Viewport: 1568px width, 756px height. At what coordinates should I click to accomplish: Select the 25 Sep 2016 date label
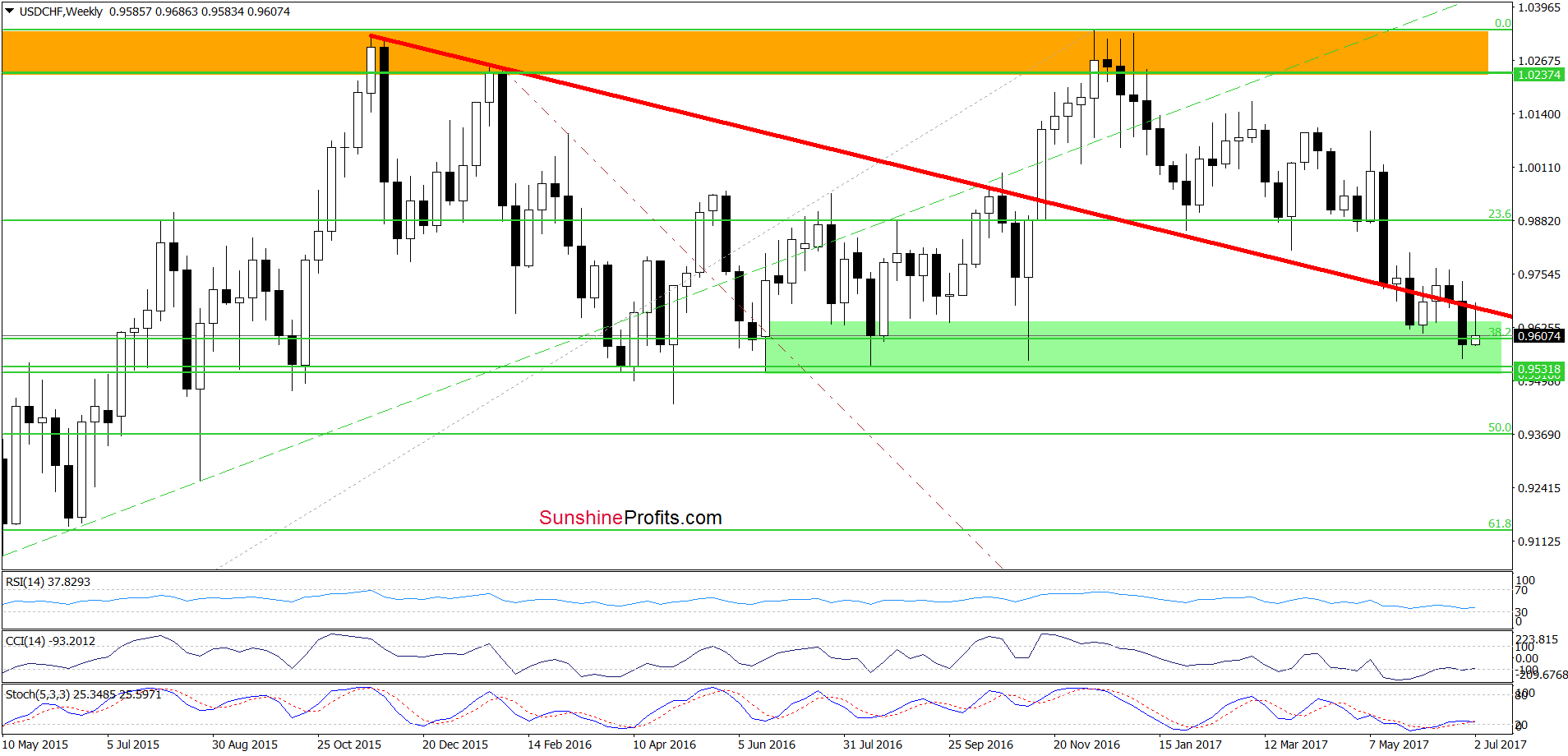980,744
